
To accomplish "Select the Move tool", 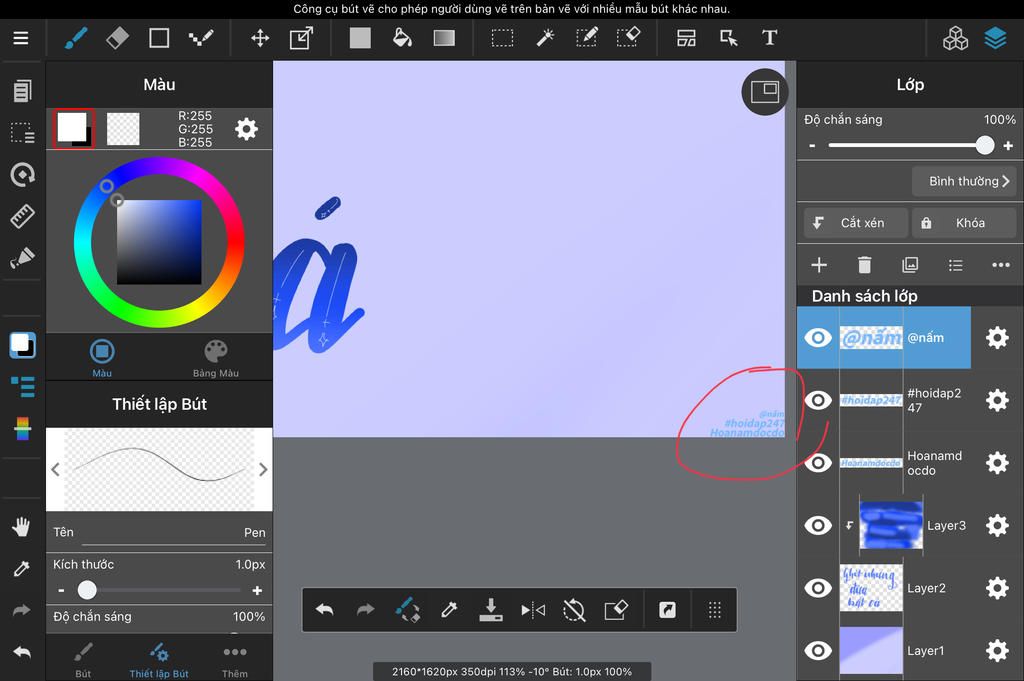I will point(260,38).
